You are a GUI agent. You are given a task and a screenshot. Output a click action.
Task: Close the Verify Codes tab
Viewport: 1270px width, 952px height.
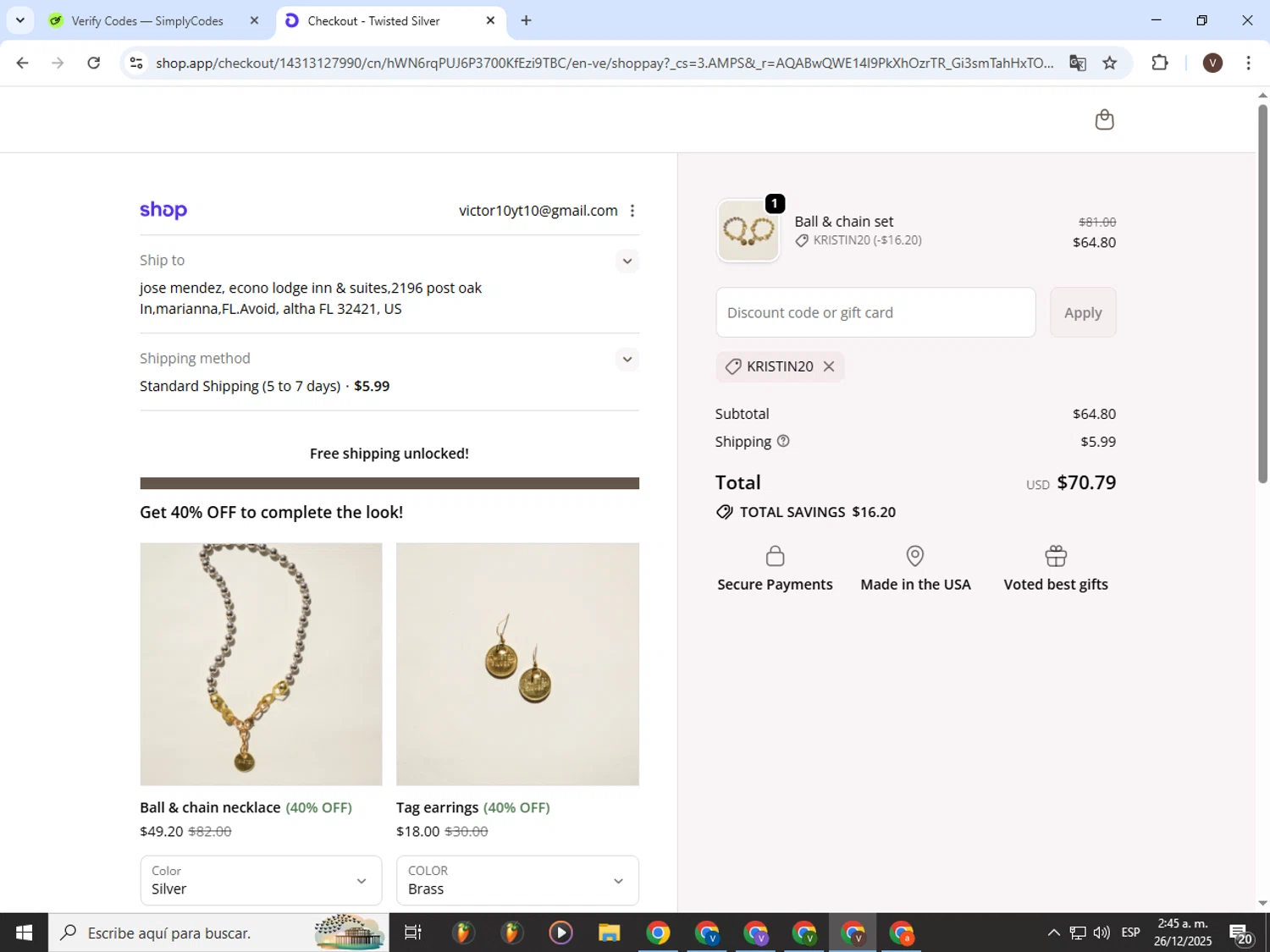[254, 20]
